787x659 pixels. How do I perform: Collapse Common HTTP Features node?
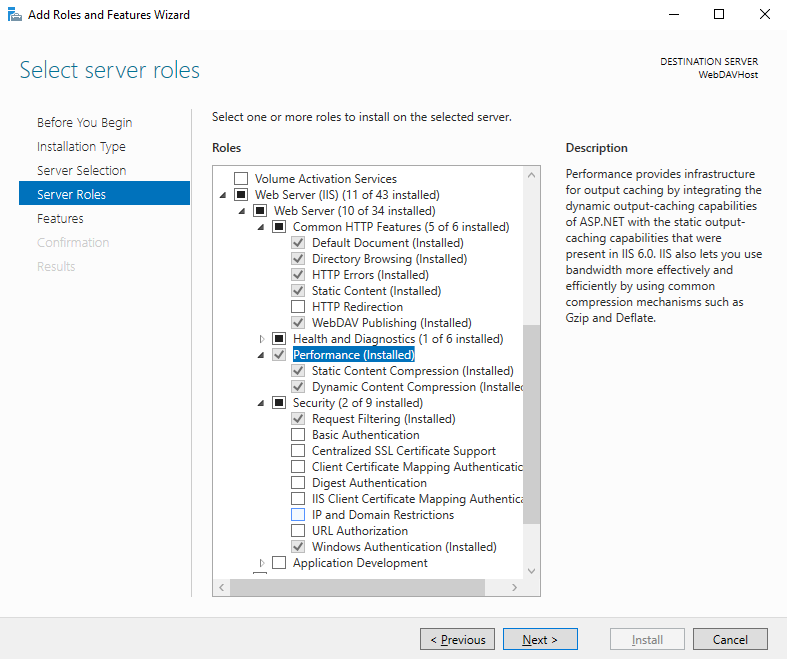click(x=261, y=227)
